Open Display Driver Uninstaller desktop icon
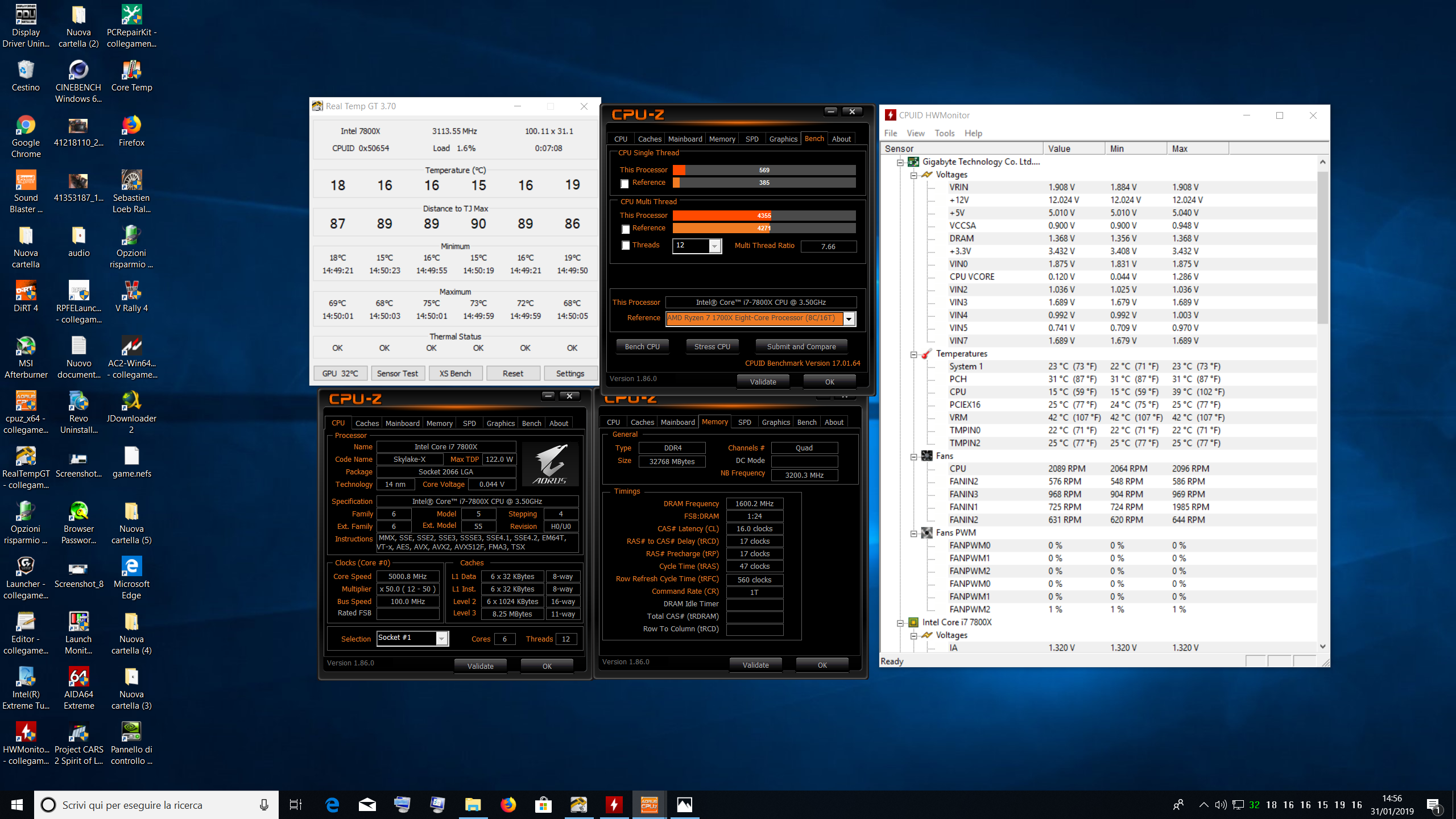1456x819 pixels. tap(26, 27)
